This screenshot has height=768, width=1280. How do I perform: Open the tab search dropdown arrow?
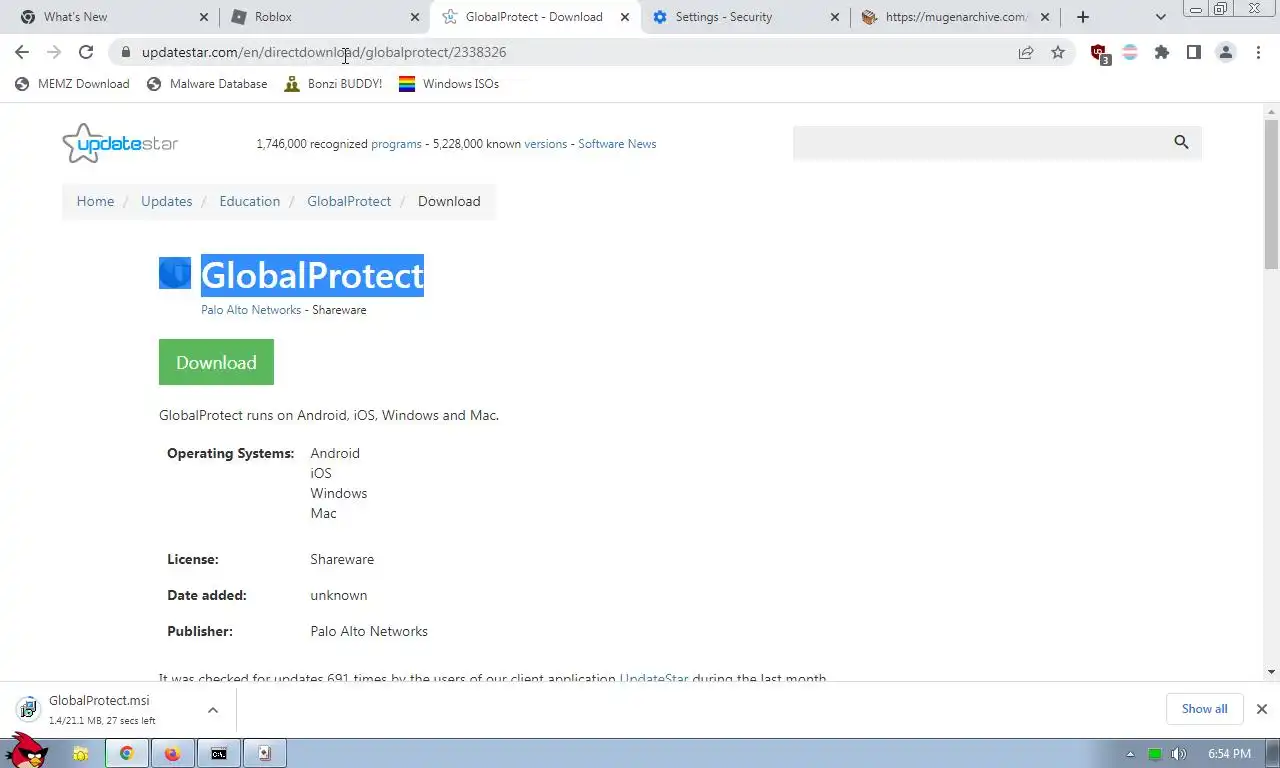[x=1160, y=17]
